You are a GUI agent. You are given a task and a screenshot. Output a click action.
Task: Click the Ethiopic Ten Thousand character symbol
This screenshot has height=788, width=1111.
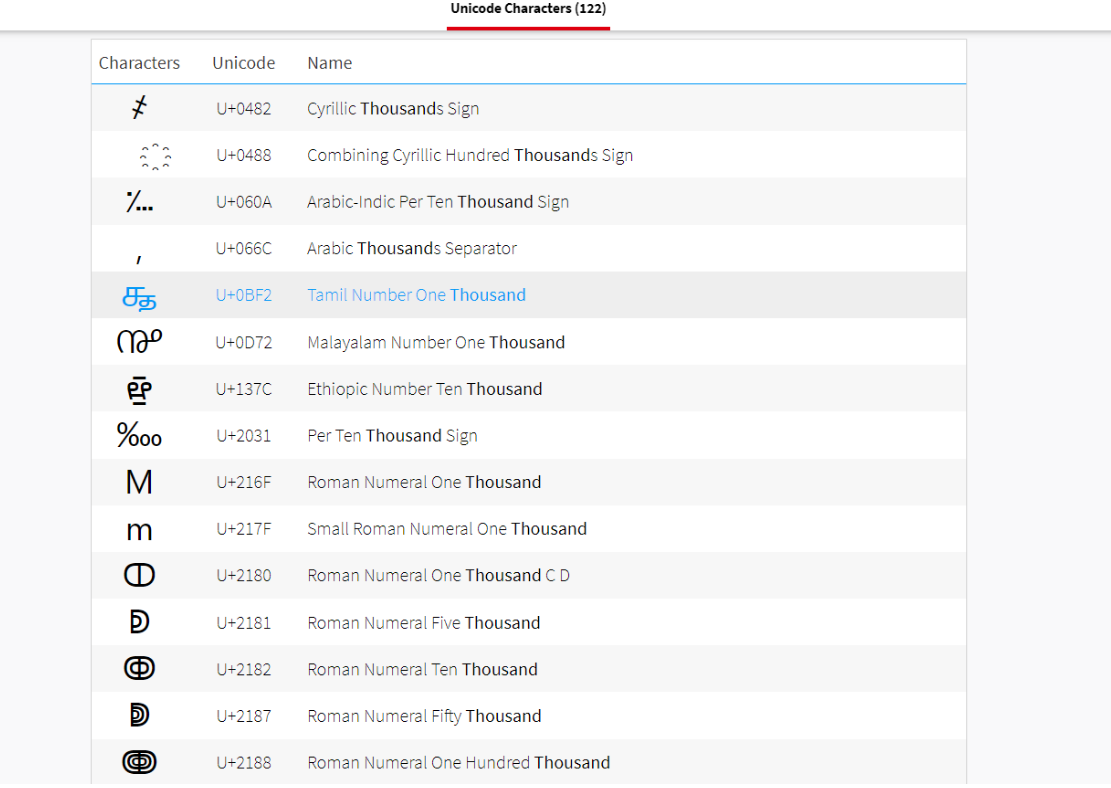tap(139, 390)
